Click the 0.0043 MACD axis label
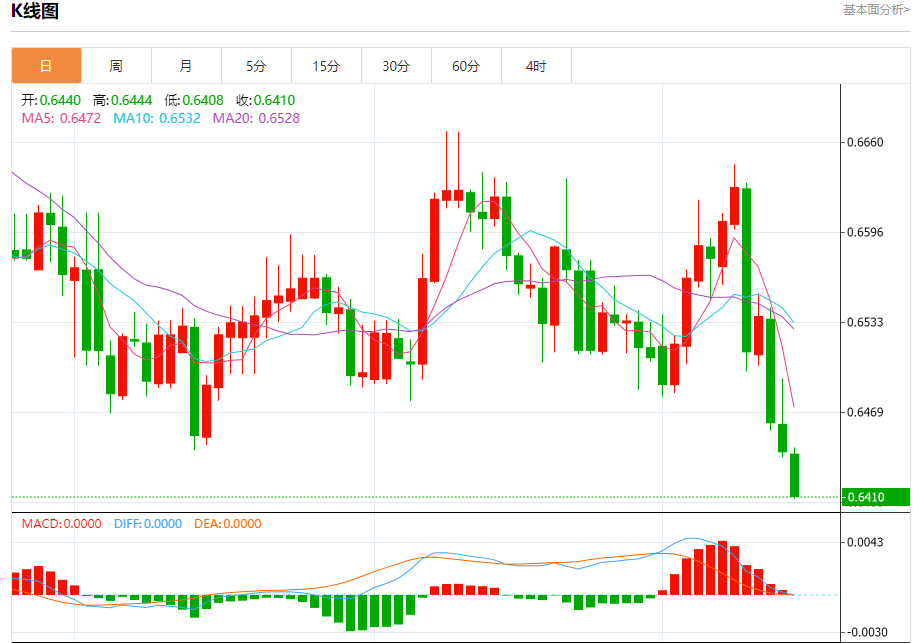Screen dimensions: 918x643 point(865,542)
